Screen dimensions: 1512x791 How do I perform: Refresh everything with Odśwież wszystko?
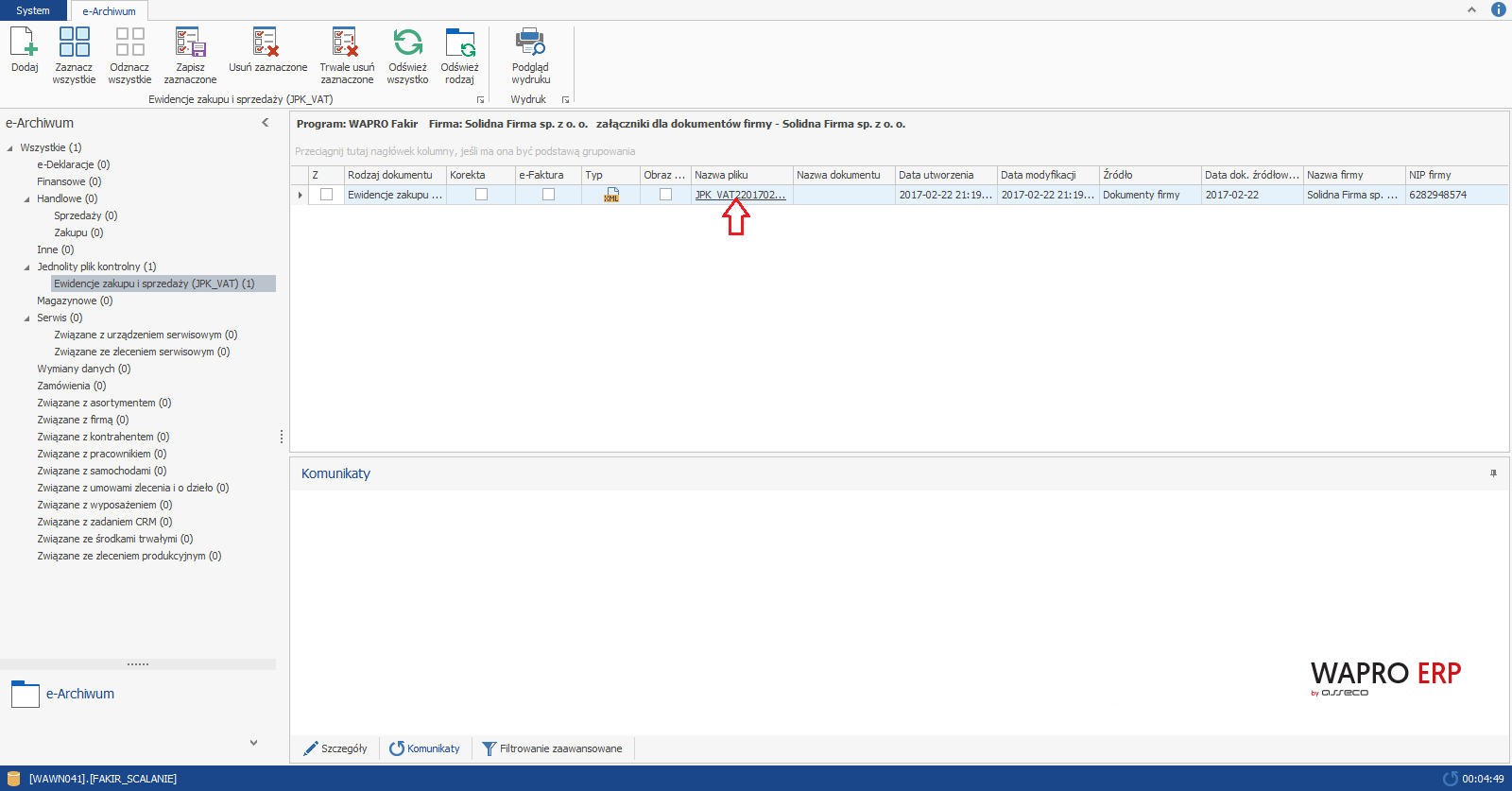(407, 43)
